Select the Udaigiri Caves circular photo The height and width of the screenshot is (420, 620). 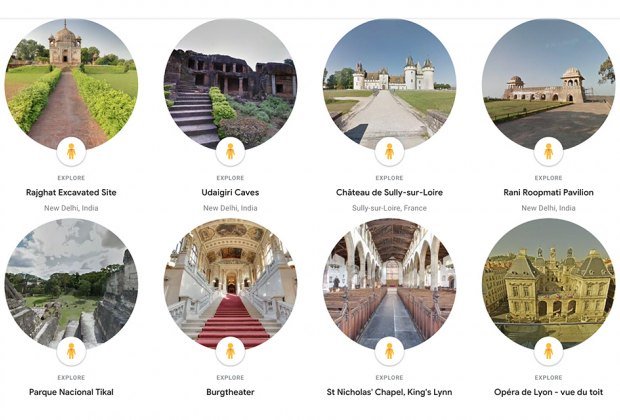click(231, 84)
